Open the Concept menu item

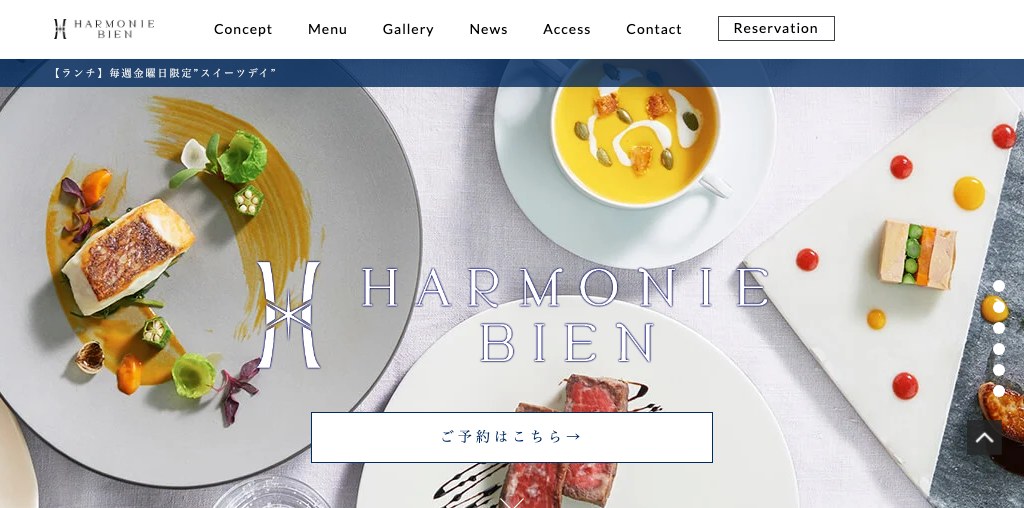click(243, 29)
